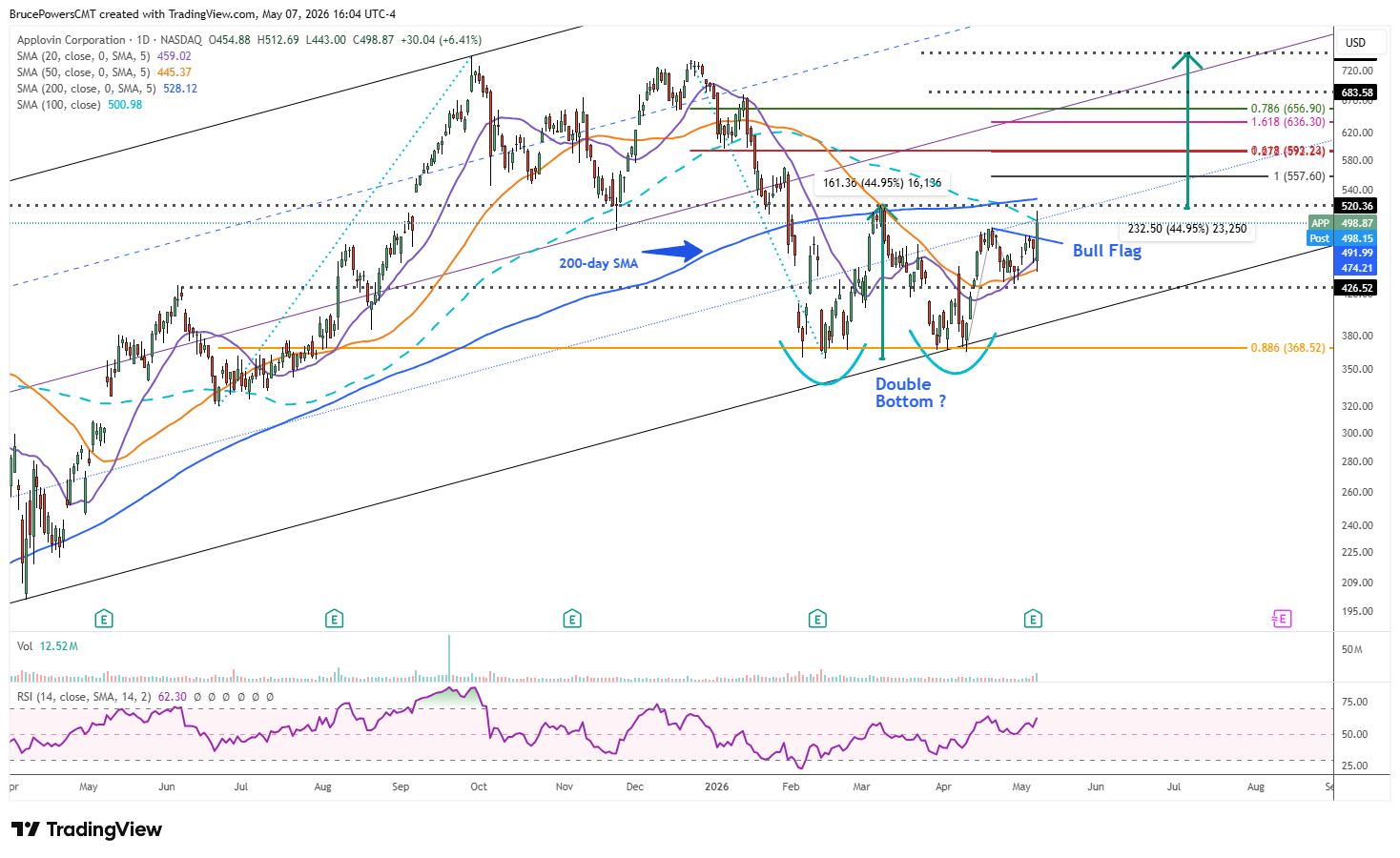Screen dimensions: 1400x858
Task: Click the green earnings E marker above Aug
Action: pos(334,620)
